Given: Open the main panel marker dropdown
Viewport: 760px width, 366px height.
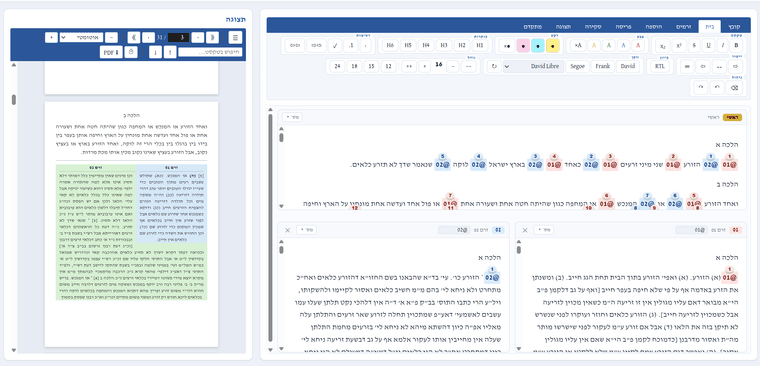Looking at the screenshot, I should (293, 117).
